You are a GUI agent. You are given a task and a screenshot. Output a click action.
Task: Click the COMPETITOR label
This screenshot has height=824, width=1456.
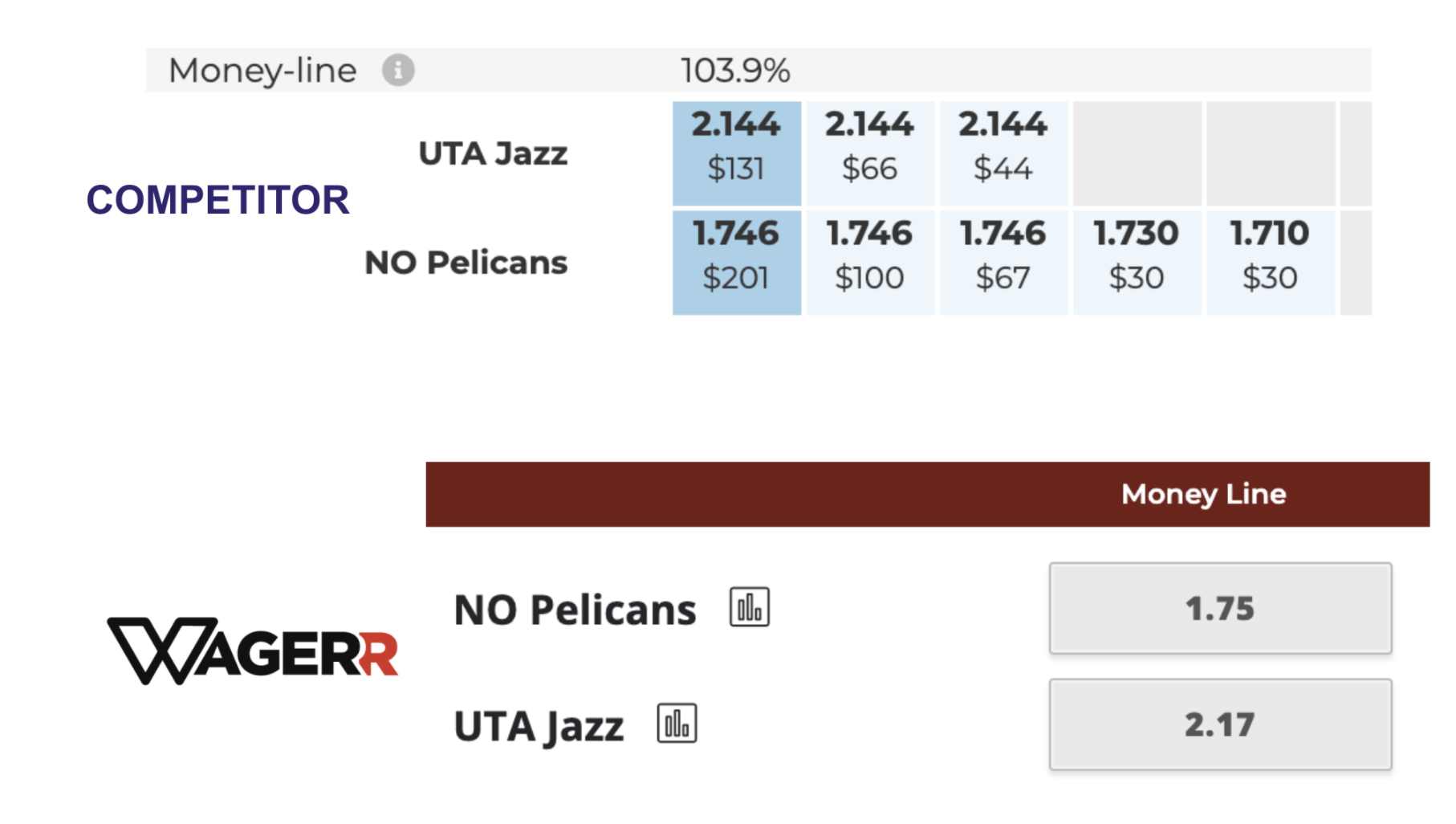click(218, 200)
